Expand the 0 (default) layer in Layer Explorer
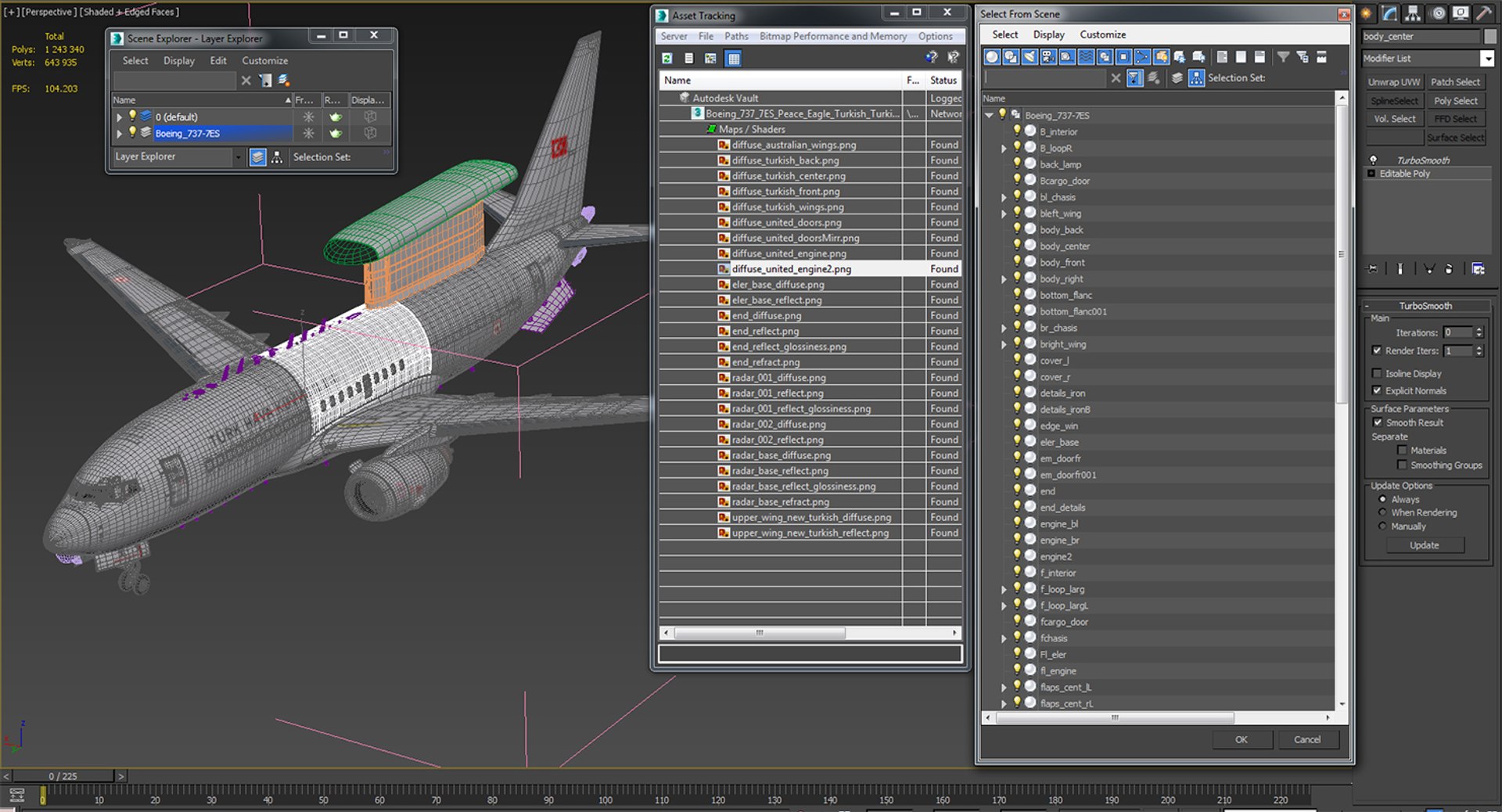1502x812 pixels. 119,117
